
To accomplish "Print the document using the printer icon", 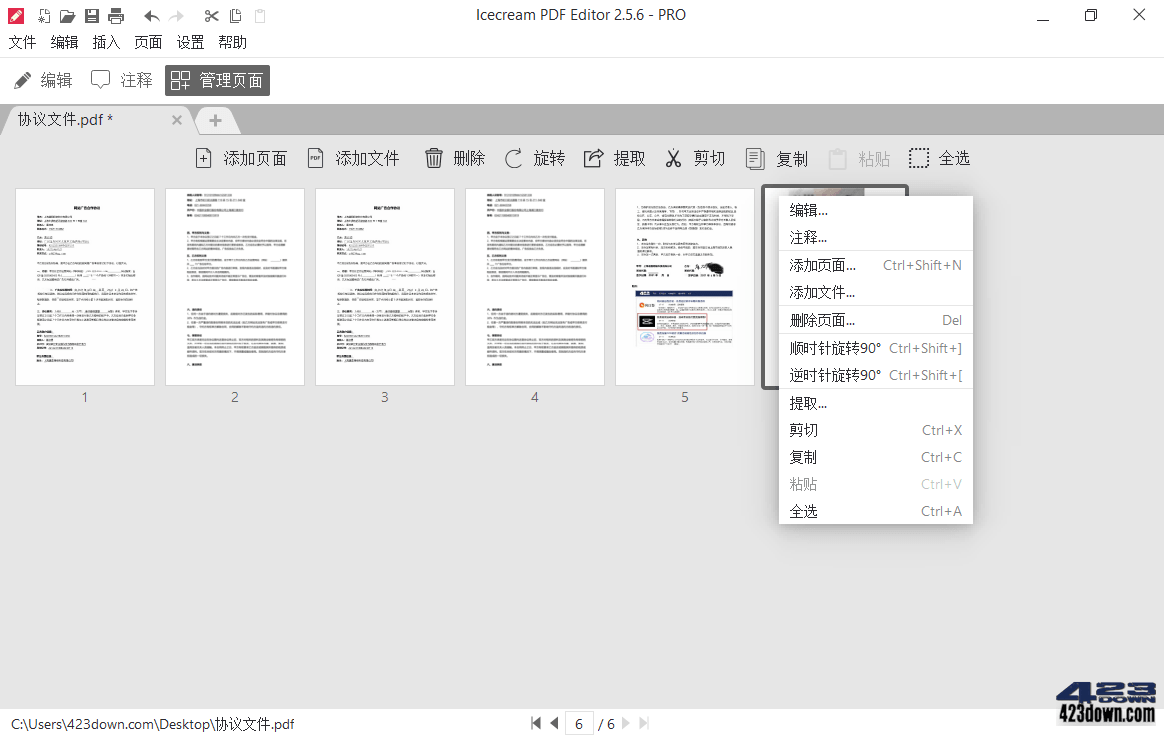I will 117,15.
